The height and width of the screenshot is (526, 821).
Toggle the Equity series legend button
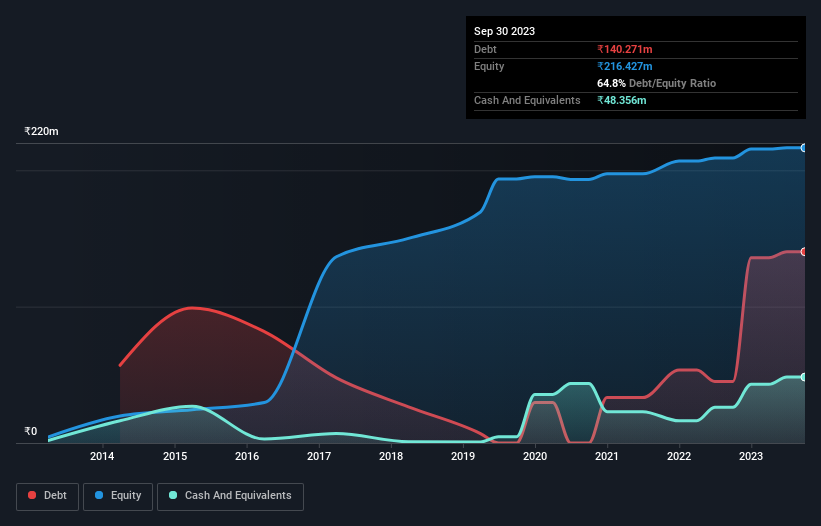point(118,496)
